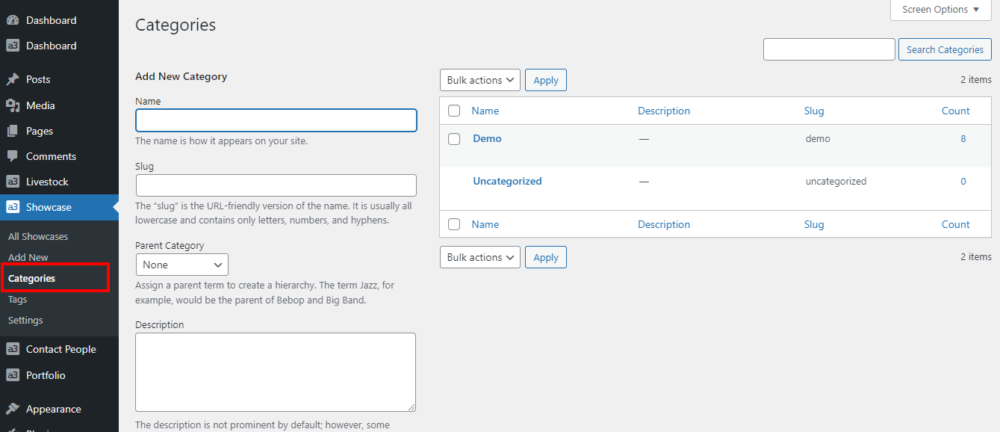1000x432 pixels.
Task: Click the category Name input field
Action: [x=276, y=120]
